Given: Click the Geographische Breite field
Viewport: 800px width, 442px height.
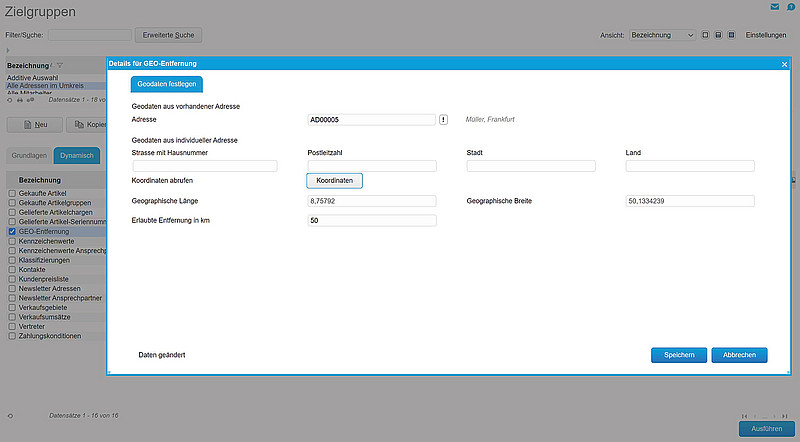Looking at the screenshot, I should 690,201.
